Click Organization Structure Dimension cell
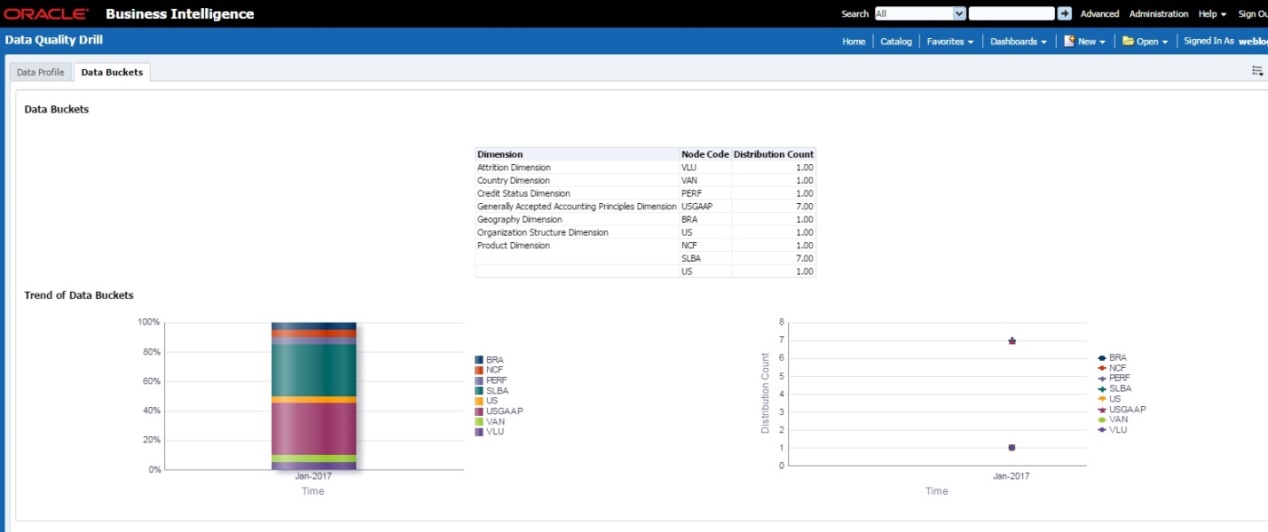The width and height of the screenshot is (1268, 532). point(577,232)
